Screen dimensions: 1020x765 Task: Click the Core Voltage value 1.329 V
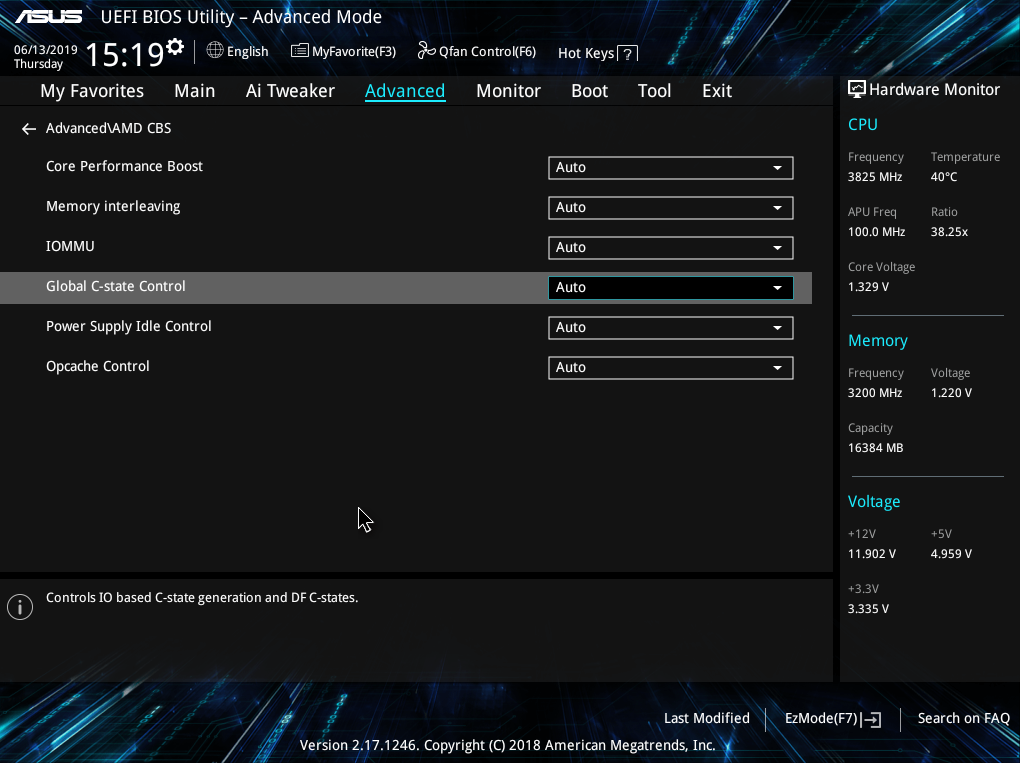pos(868,287)
